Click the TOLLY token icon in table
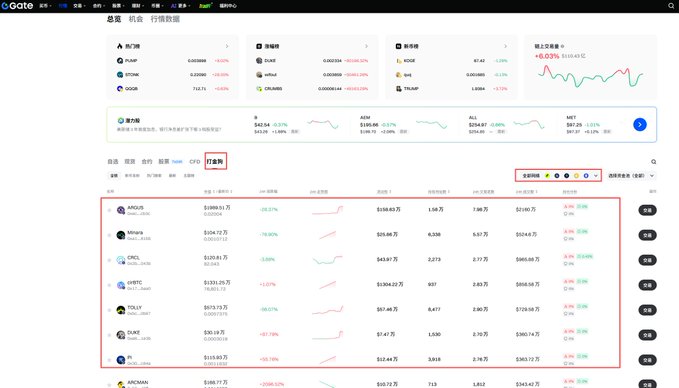Image resolution: width=679 pixels, height=388 pixels. 121,310
